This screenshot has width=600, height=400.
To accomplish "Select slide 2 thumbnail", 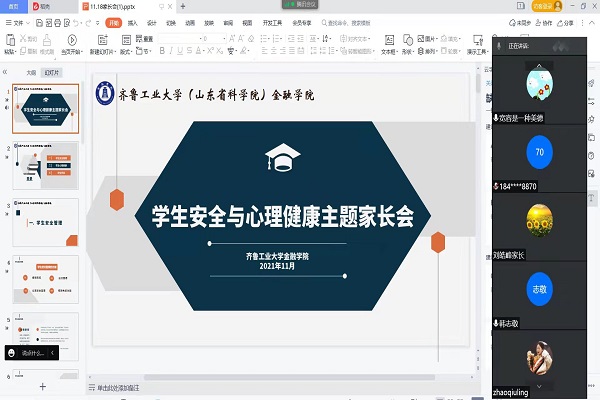I will 46,165.
